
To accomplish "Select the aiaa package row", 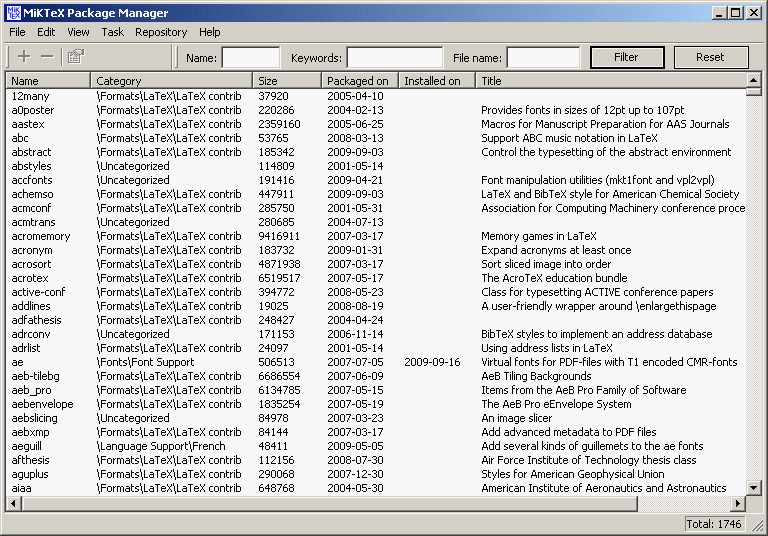I will pyautogui.click(x=376, y=488).
